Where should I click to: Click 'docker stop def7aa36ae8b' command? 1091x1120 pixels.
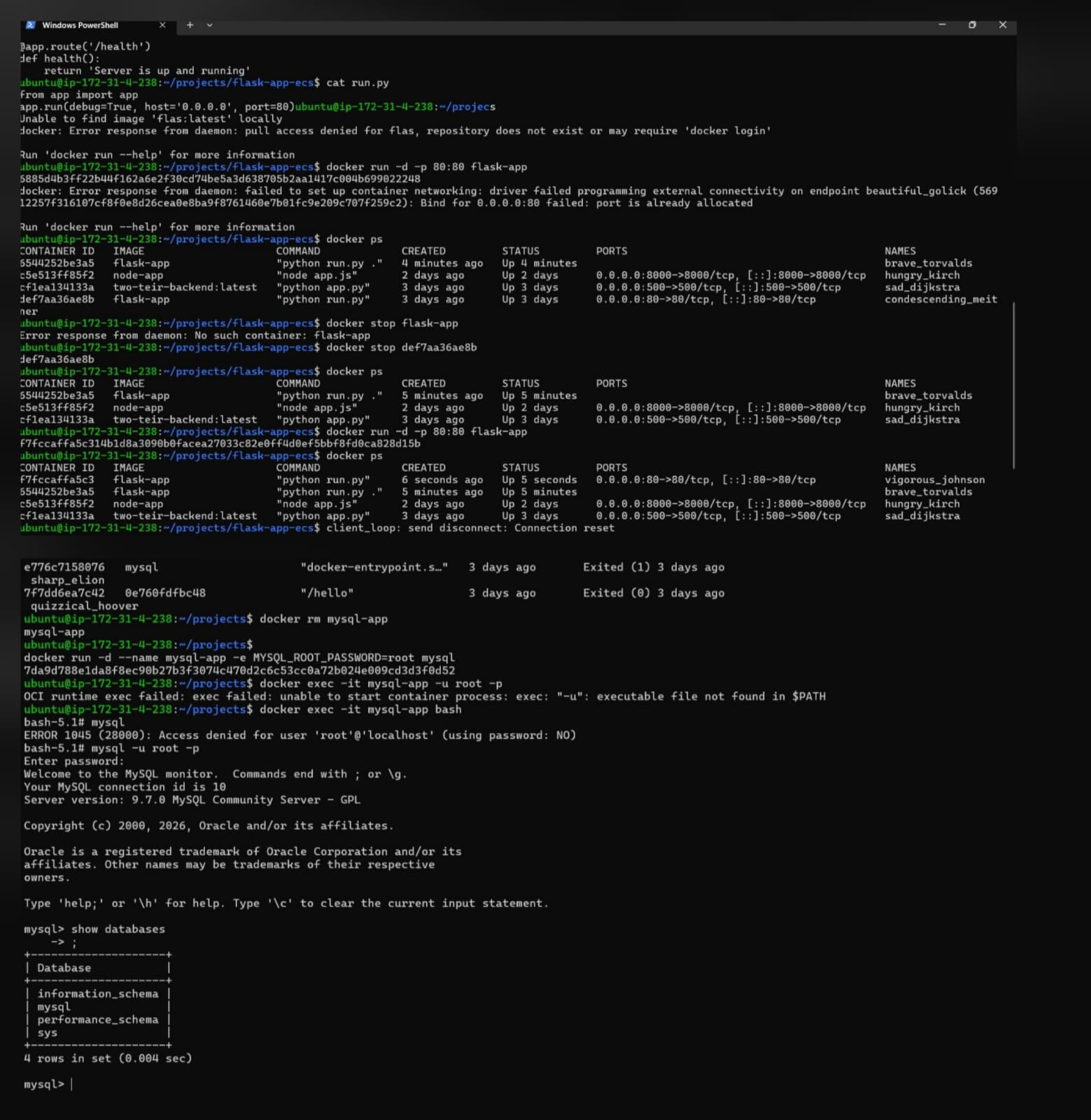[402, 347]
